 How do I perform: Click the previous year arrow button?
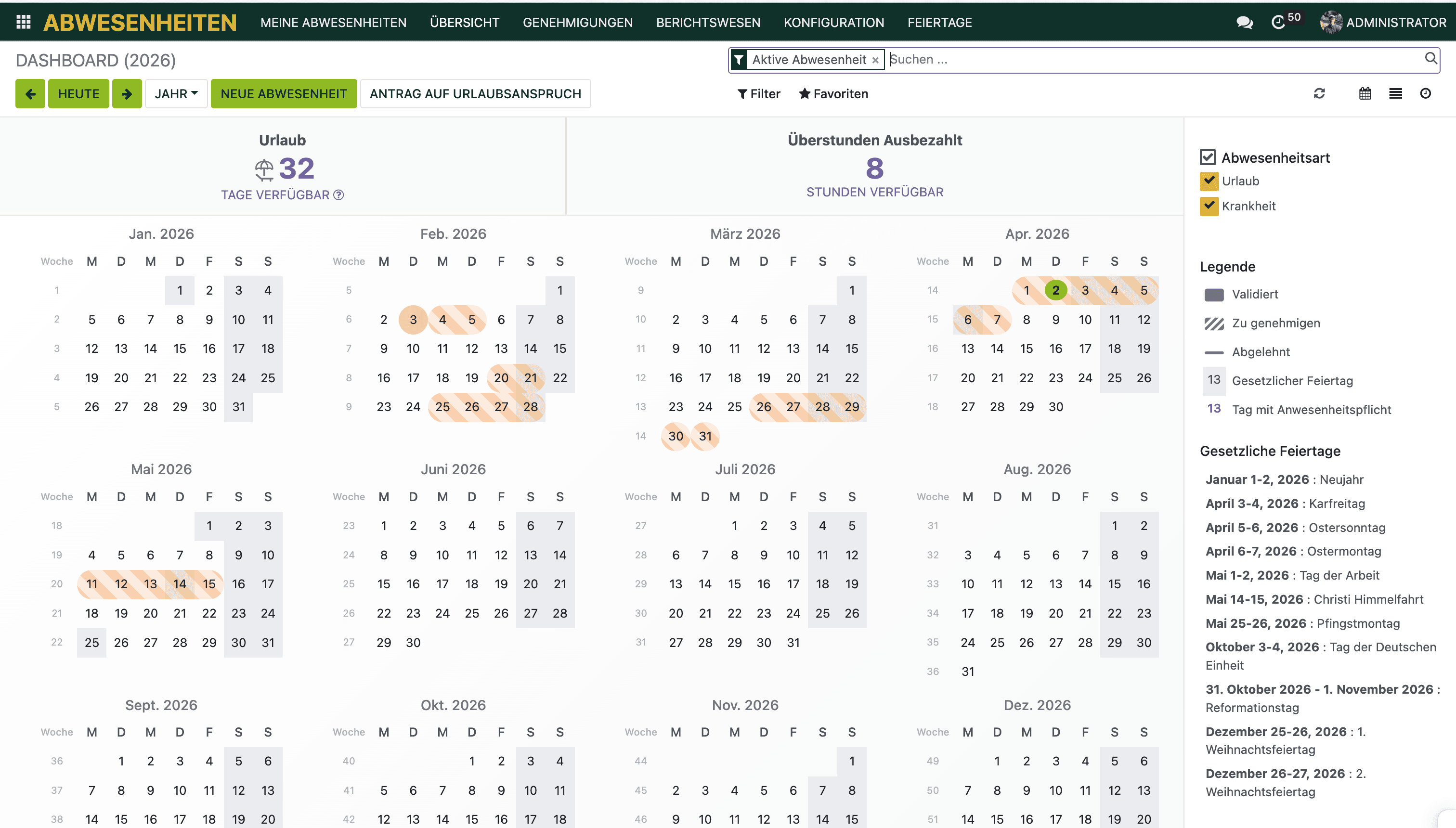click(x=30, y=94)
